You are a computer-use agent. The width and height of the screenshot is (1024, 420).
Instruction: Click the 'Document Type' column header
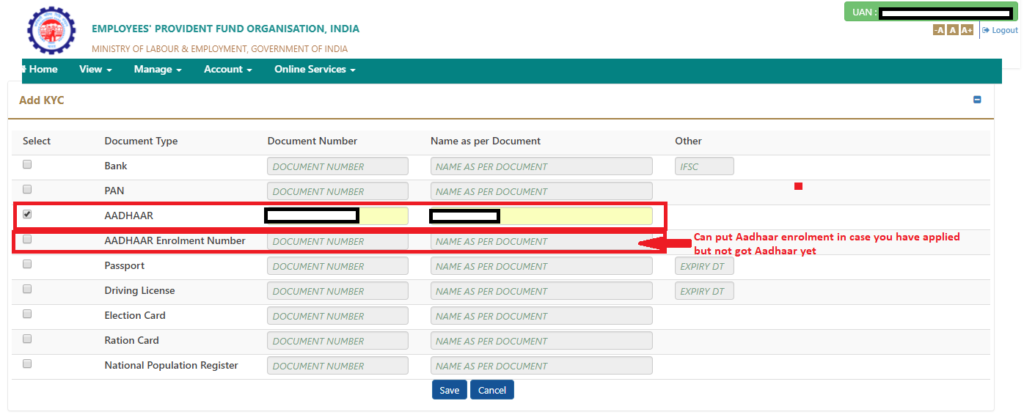(141, 141)
